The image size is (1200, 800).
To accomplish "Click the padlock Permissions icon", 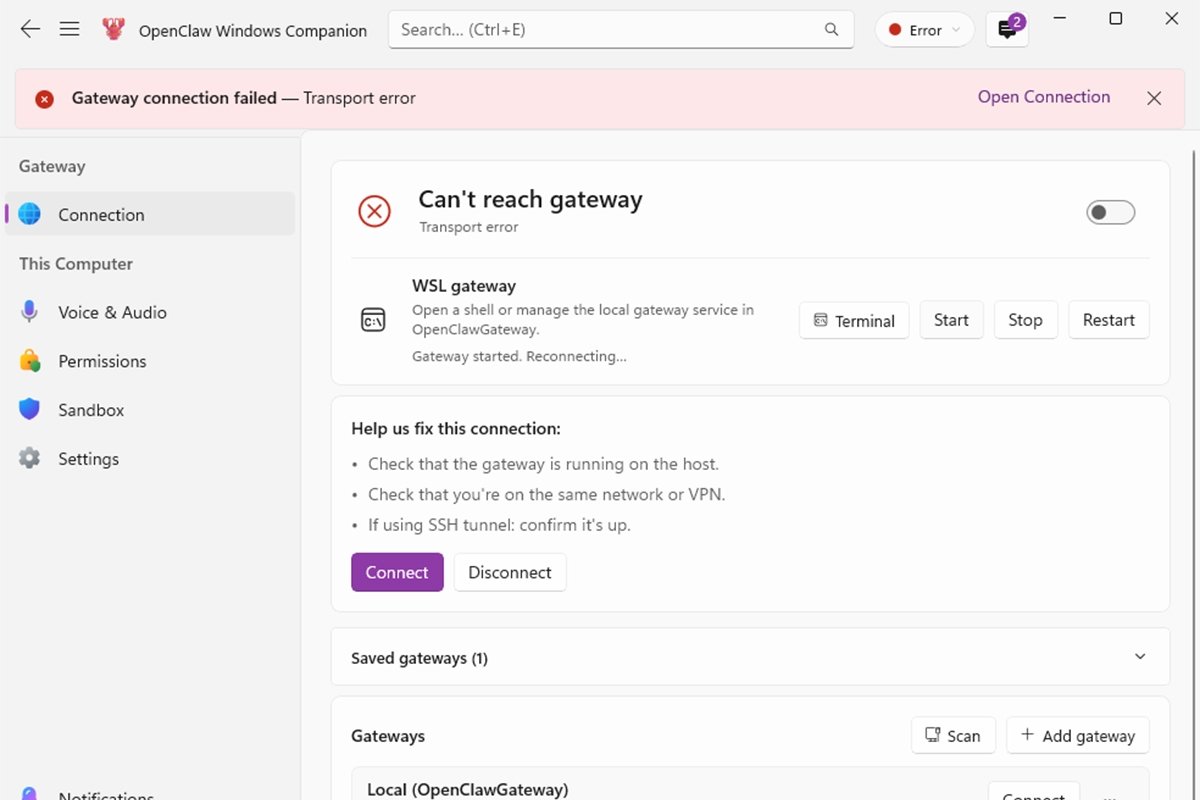I will point(30,361).
